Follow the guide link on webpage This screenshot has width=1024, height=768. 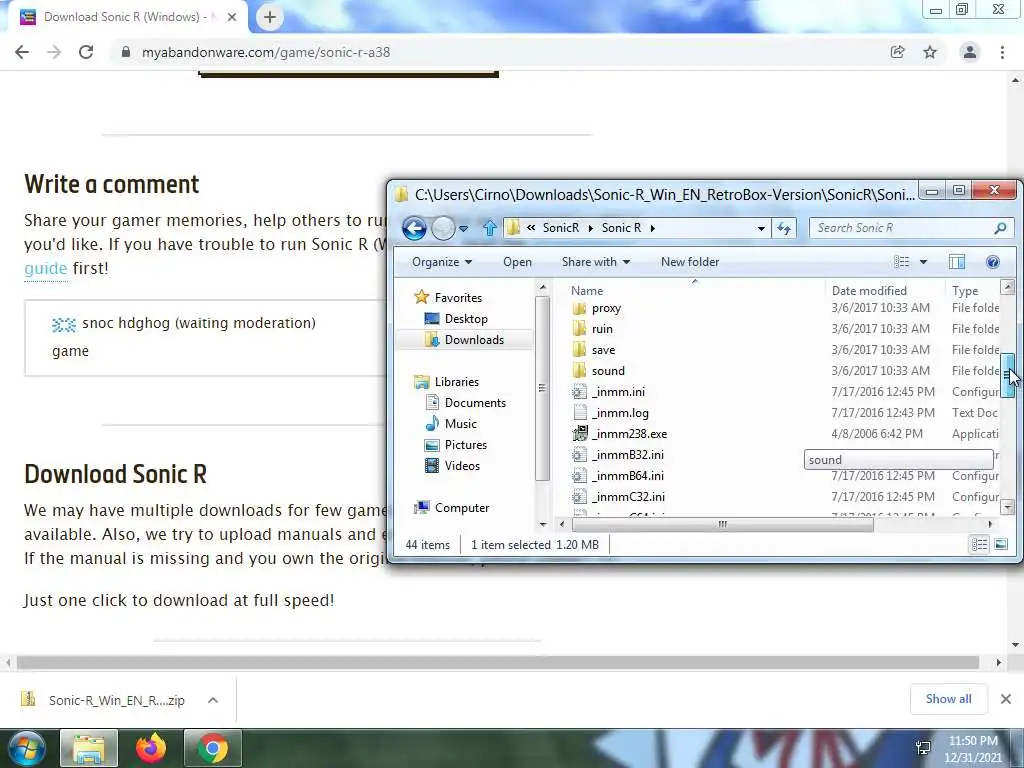46,268
